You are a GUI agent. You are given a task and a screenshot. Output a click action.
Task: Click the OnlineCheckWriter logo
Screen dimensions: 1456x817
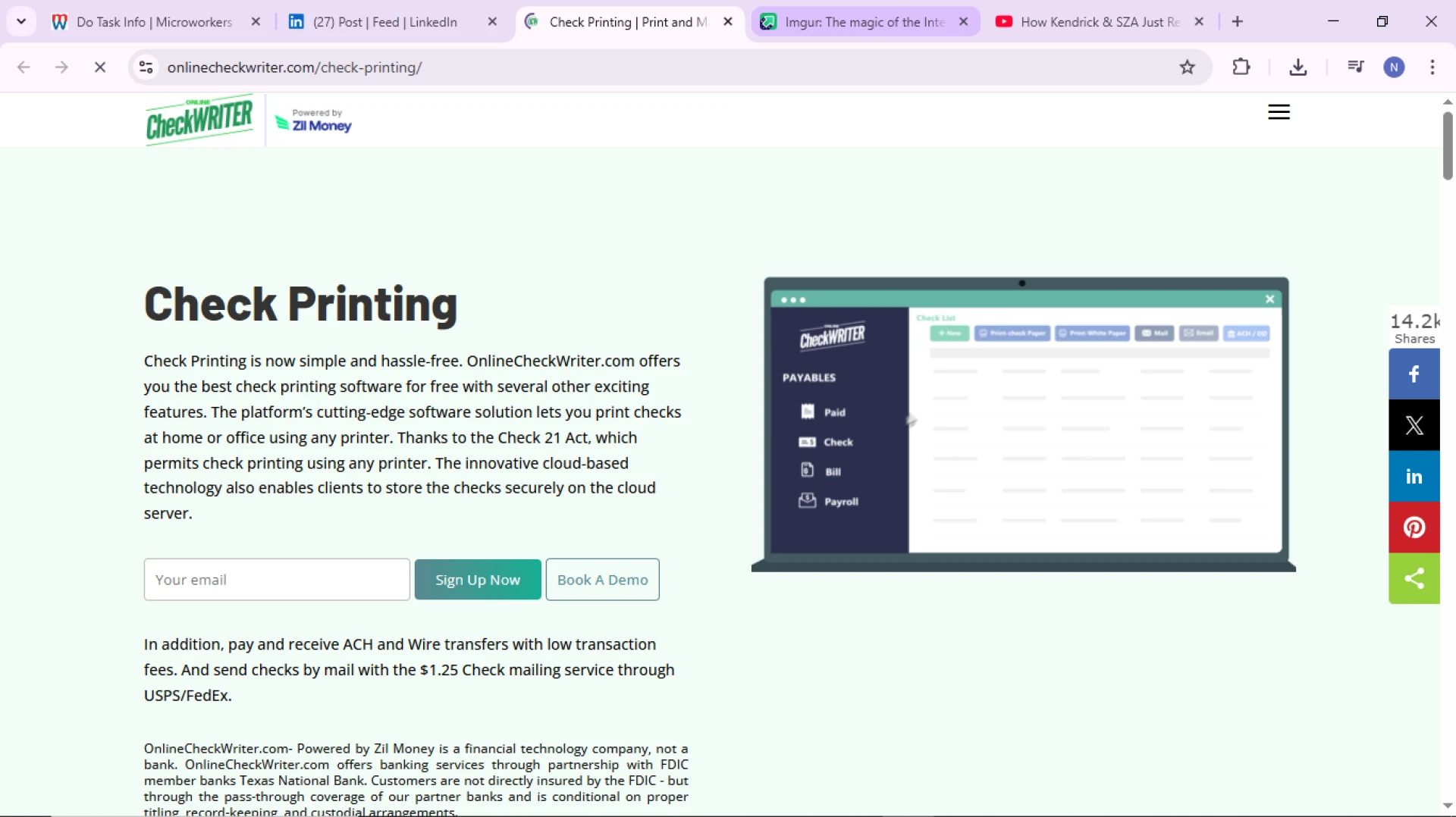click(200, 120)
